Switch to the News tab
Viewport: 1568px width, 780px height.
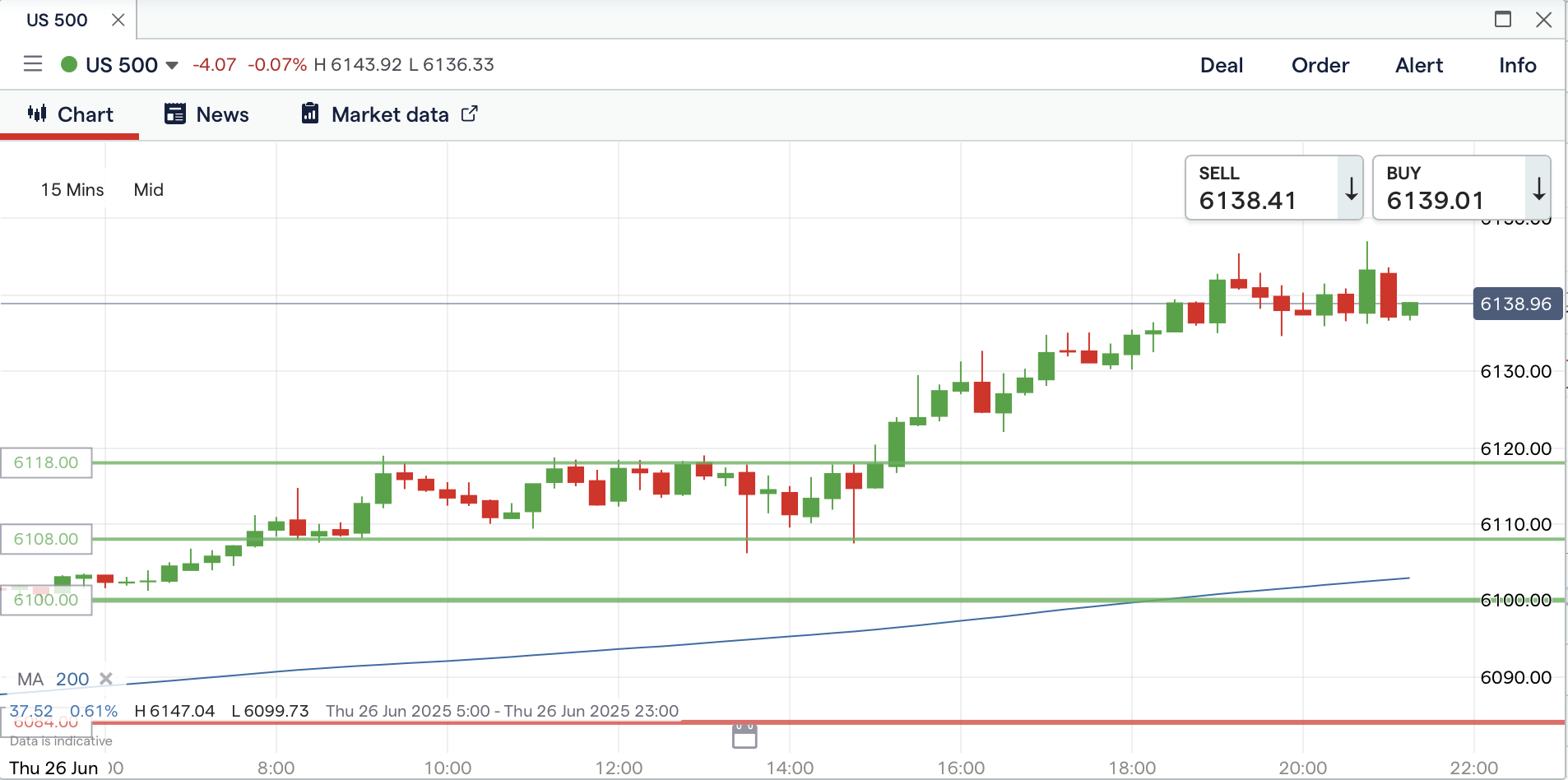[222, 114]
